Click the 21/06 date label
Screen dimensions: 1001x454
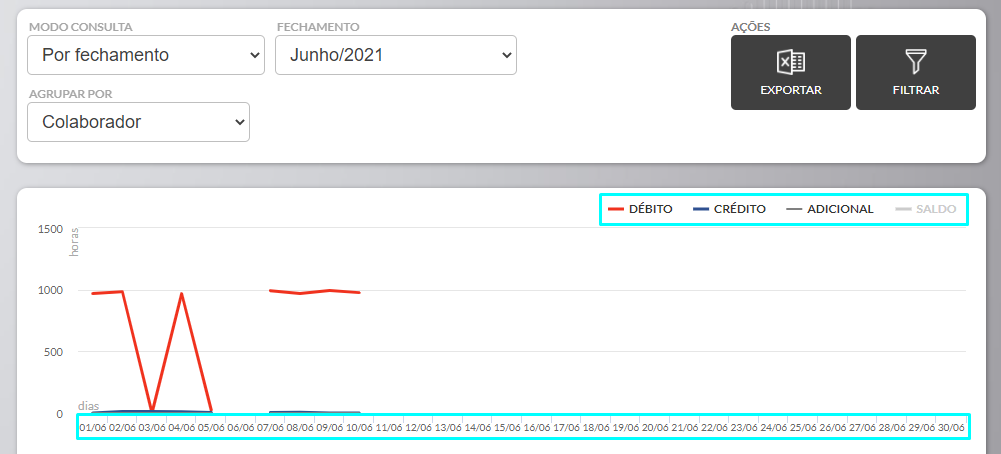685,427
